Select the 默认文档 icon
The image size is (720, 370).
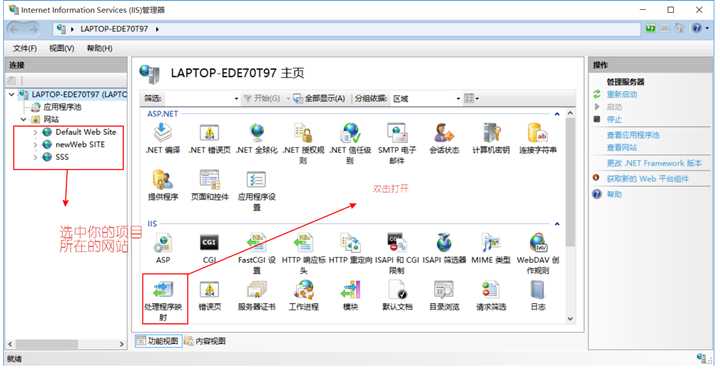click(x=397, y=290)
